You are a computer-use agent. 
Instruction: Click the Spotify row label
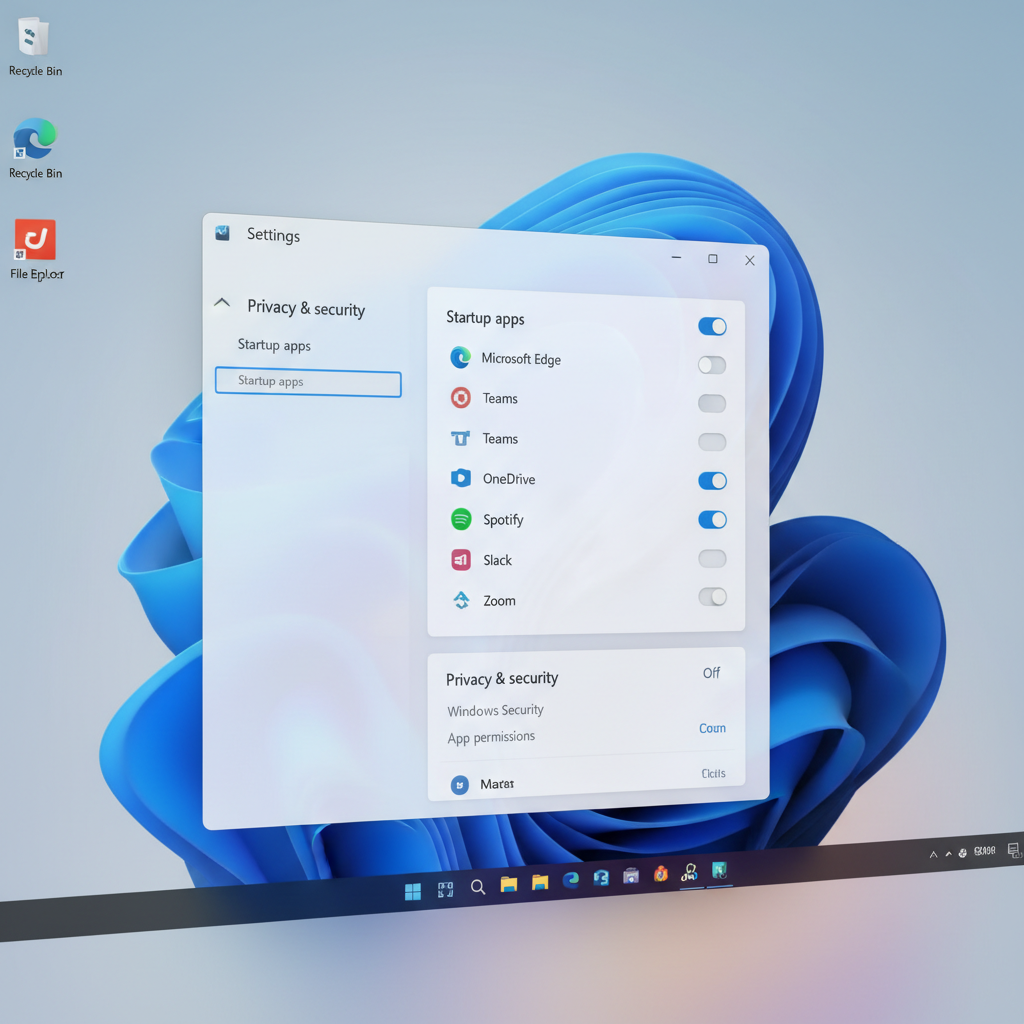[503, 520]
